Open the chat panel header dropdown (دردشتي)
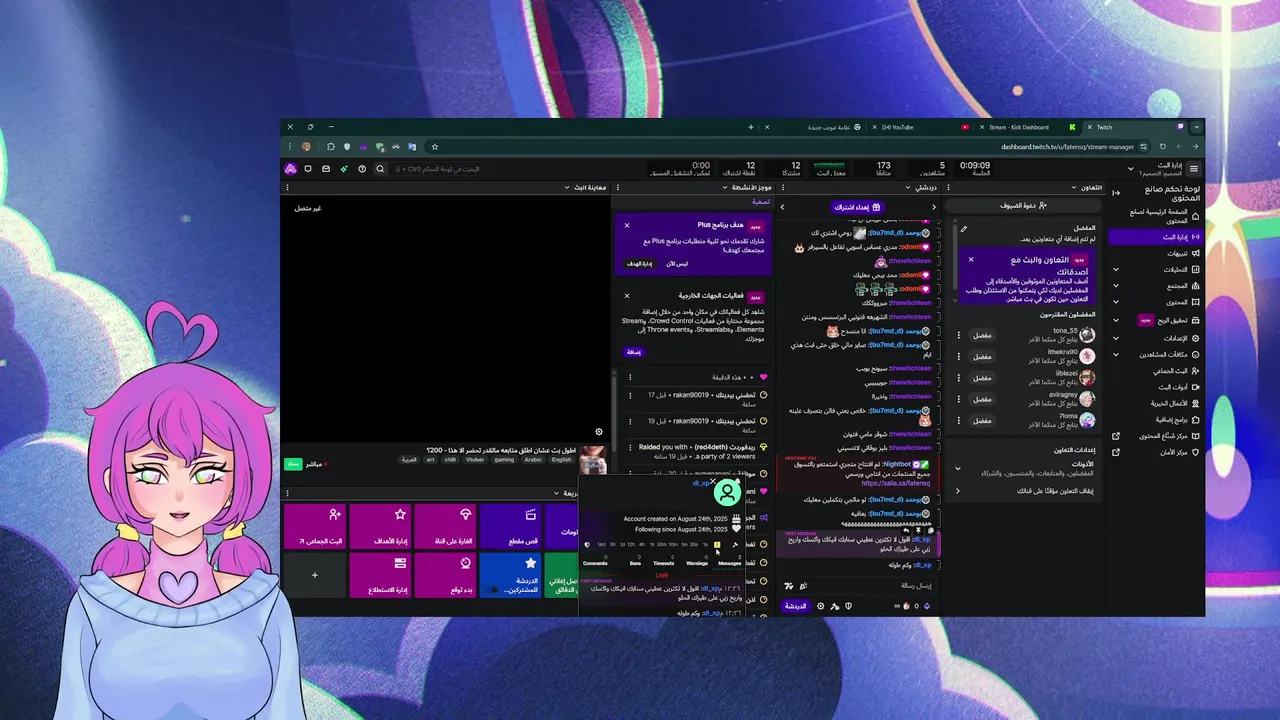Screen dimensions: 1280x720 pyautogui.click(x=907, y=187)
